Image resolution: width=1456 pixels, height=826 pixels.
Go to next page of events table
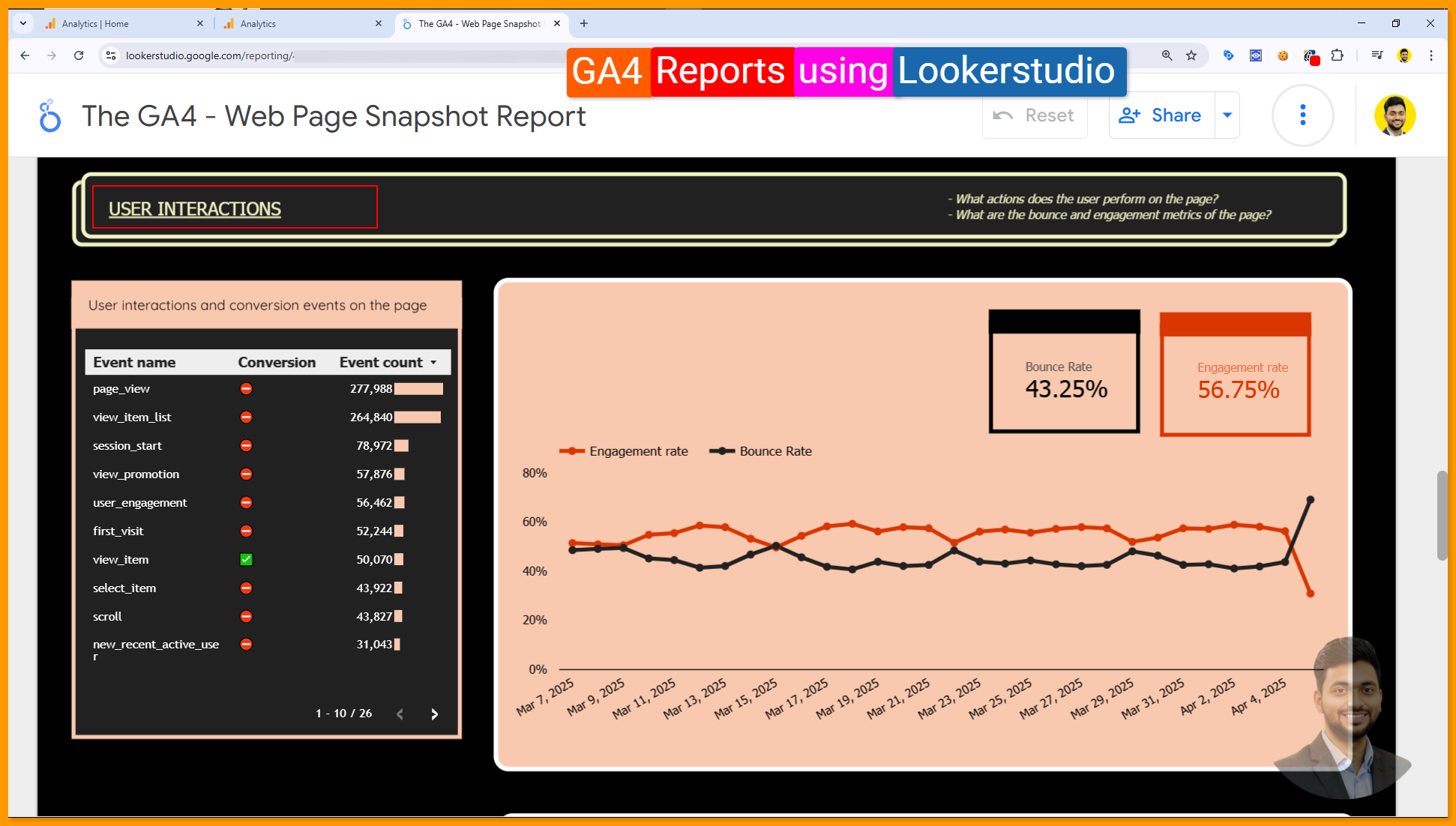coord(434,714)
